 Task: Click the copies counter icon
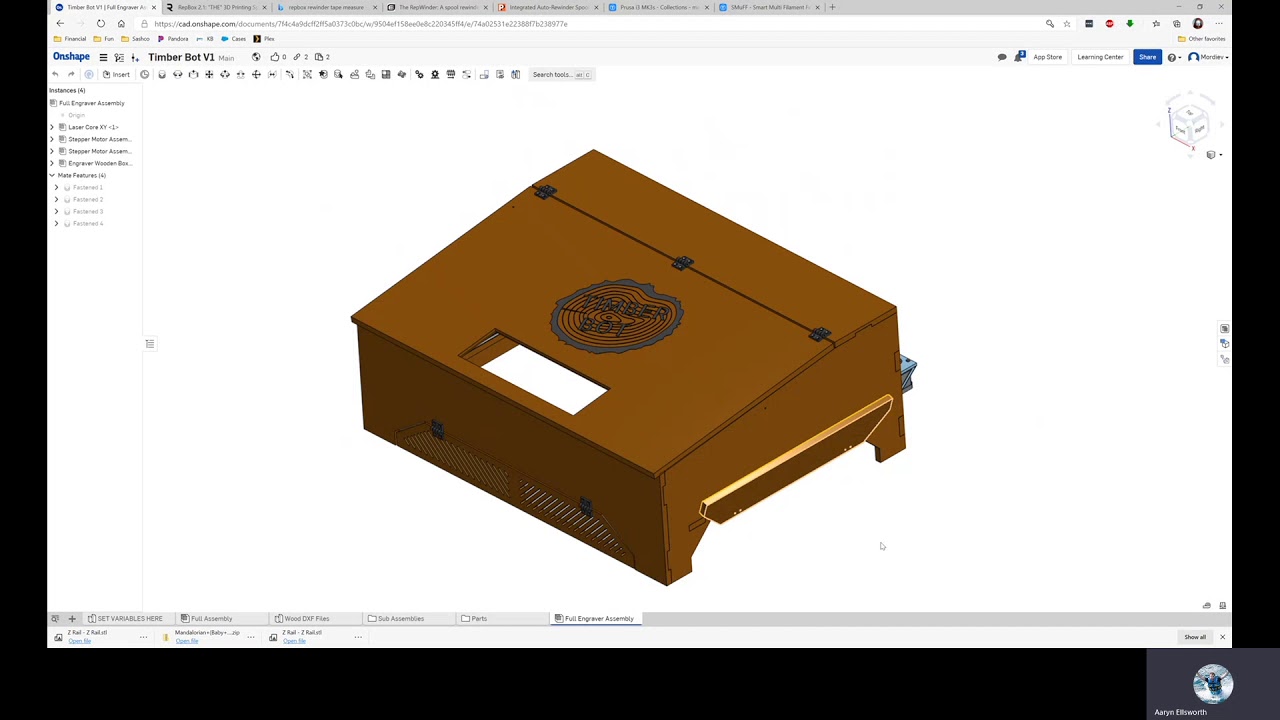322,57
